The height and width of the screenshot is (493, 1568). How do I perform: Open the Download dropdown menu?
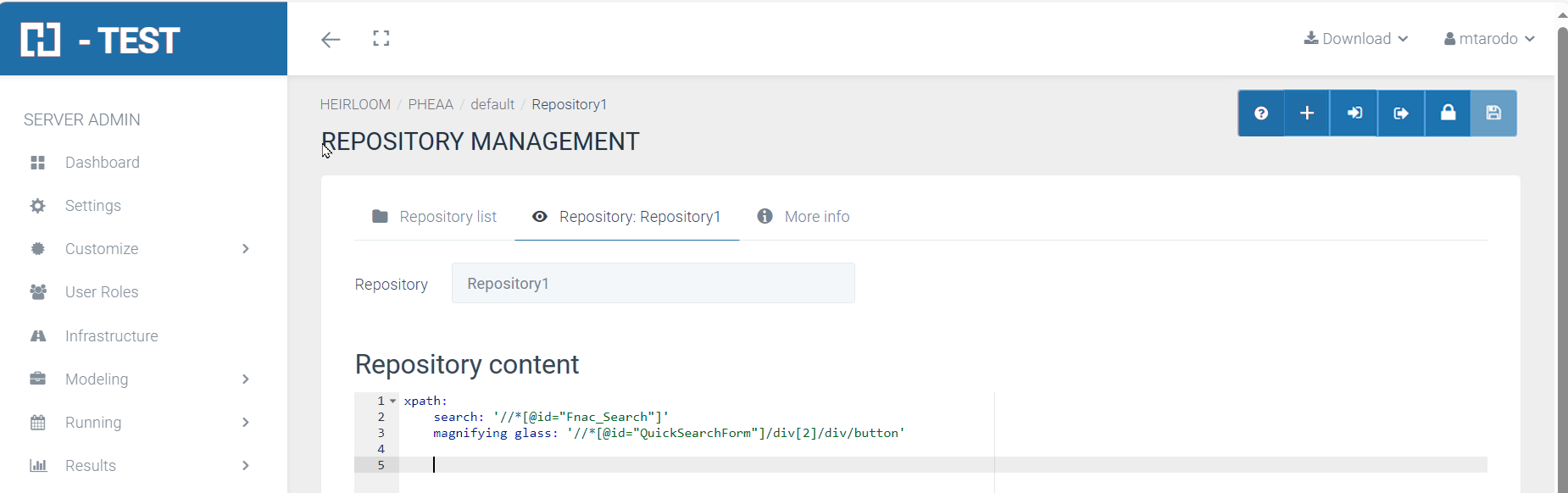pyautogui.click(x=1356, y=39)
